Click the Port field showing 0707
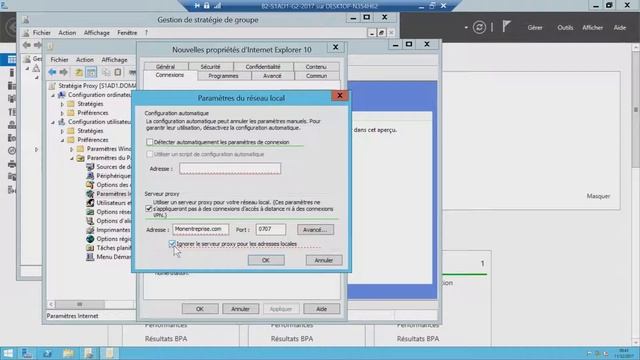 pos(271,229)
